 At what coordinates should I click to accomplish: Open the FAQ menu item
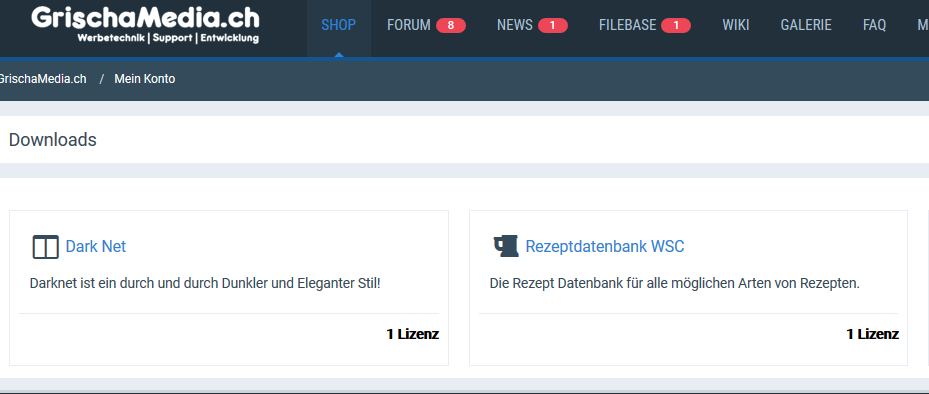pos(874,25)
